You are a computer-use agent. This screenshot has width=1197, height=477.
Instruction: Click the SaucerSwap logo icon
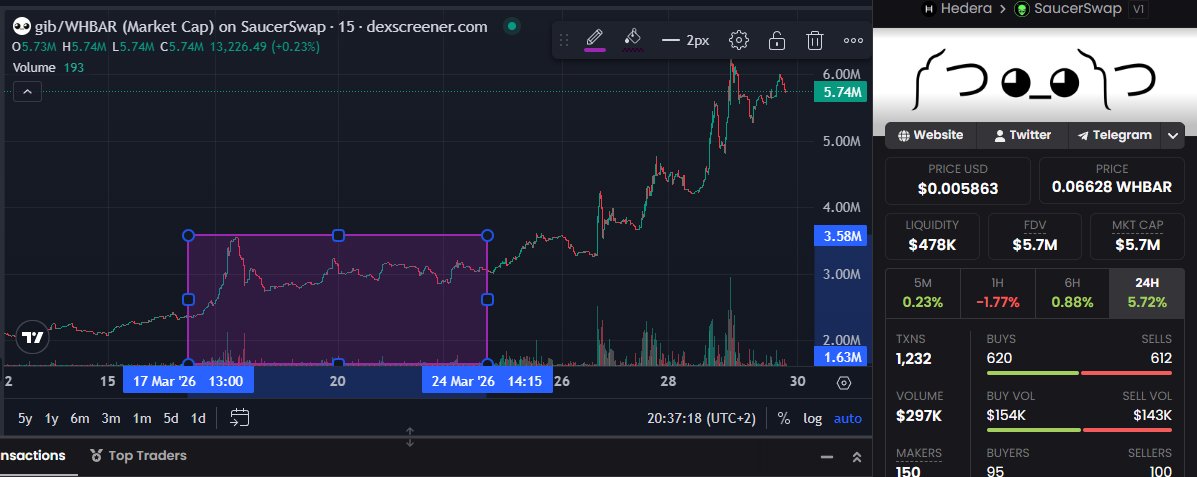point(1021,9)
